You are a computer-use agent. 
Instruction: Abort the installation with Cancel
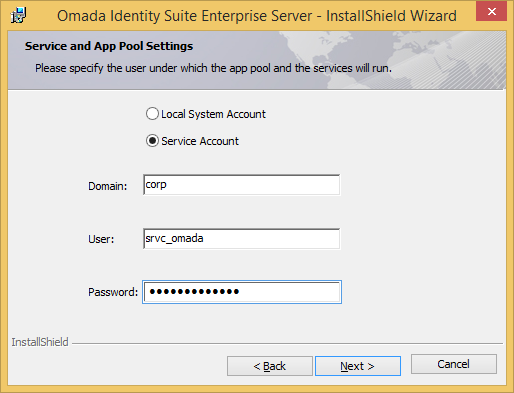click(454, 364)
